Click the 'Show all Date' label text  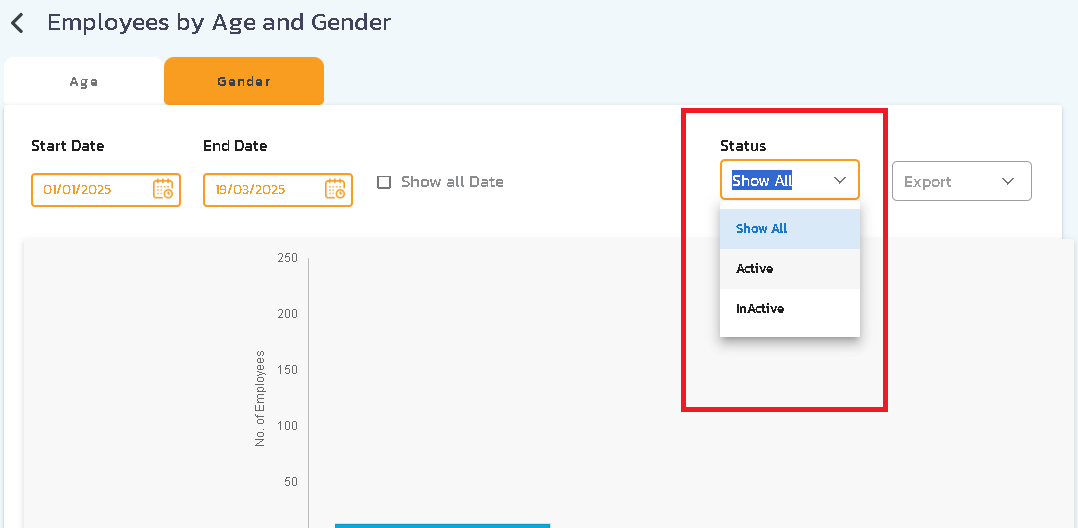click(x=452, y=182)
